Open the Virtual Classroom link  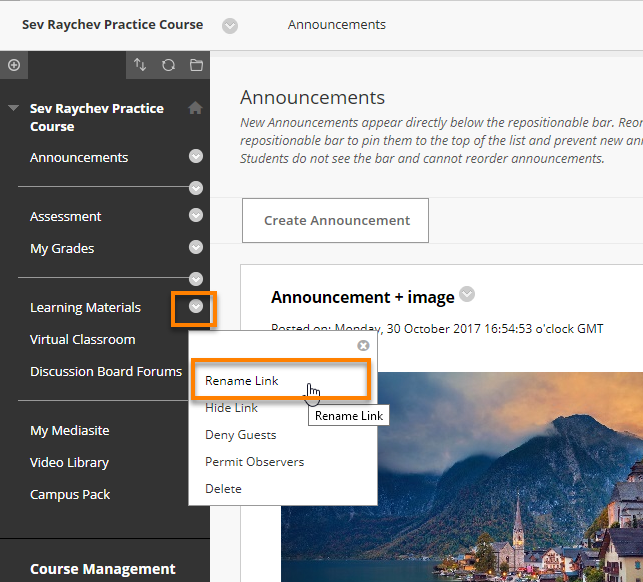82,339
